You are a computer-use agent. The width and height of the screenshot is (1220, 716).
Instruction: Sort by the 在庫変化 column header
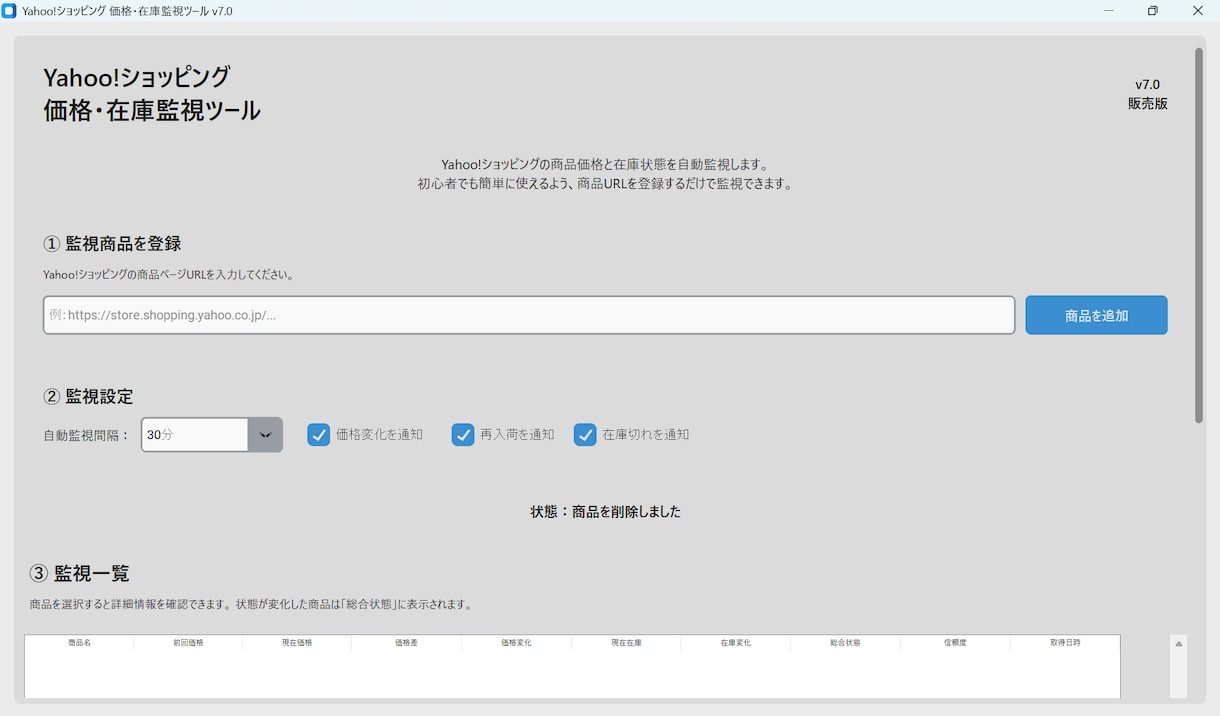click(735, 642)
